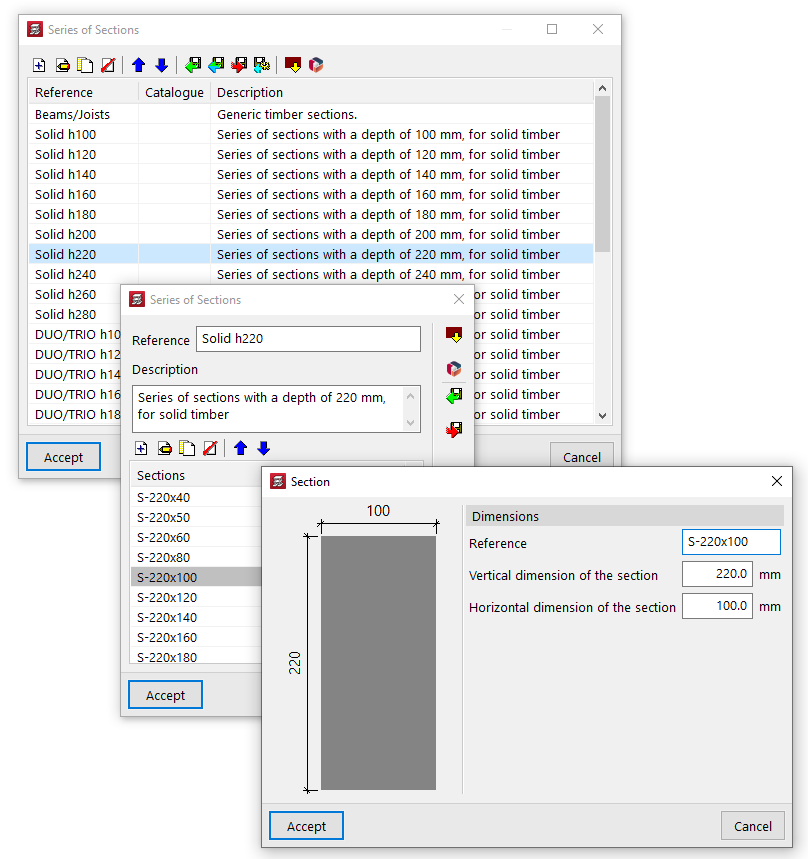
Task: Click the red-arrow export icon in series edit dialog
Action: pyautogui.click(x=454, y=430)
